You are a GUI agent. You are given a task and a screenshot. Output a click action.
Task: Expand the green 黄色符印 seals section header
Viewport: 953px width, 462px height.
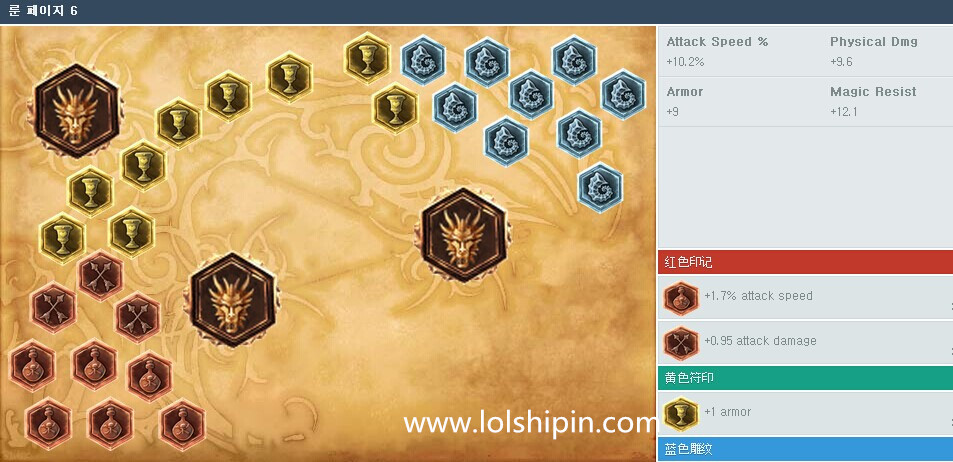click(805, 378)
